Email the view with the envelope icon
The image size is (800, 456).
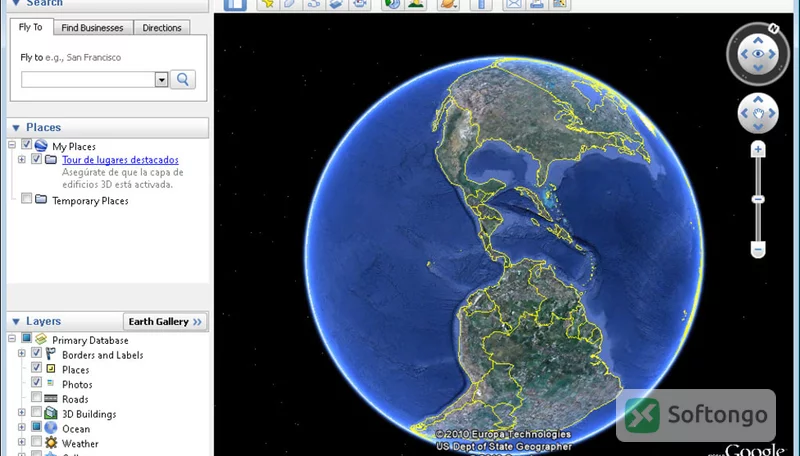click(514, 5)
